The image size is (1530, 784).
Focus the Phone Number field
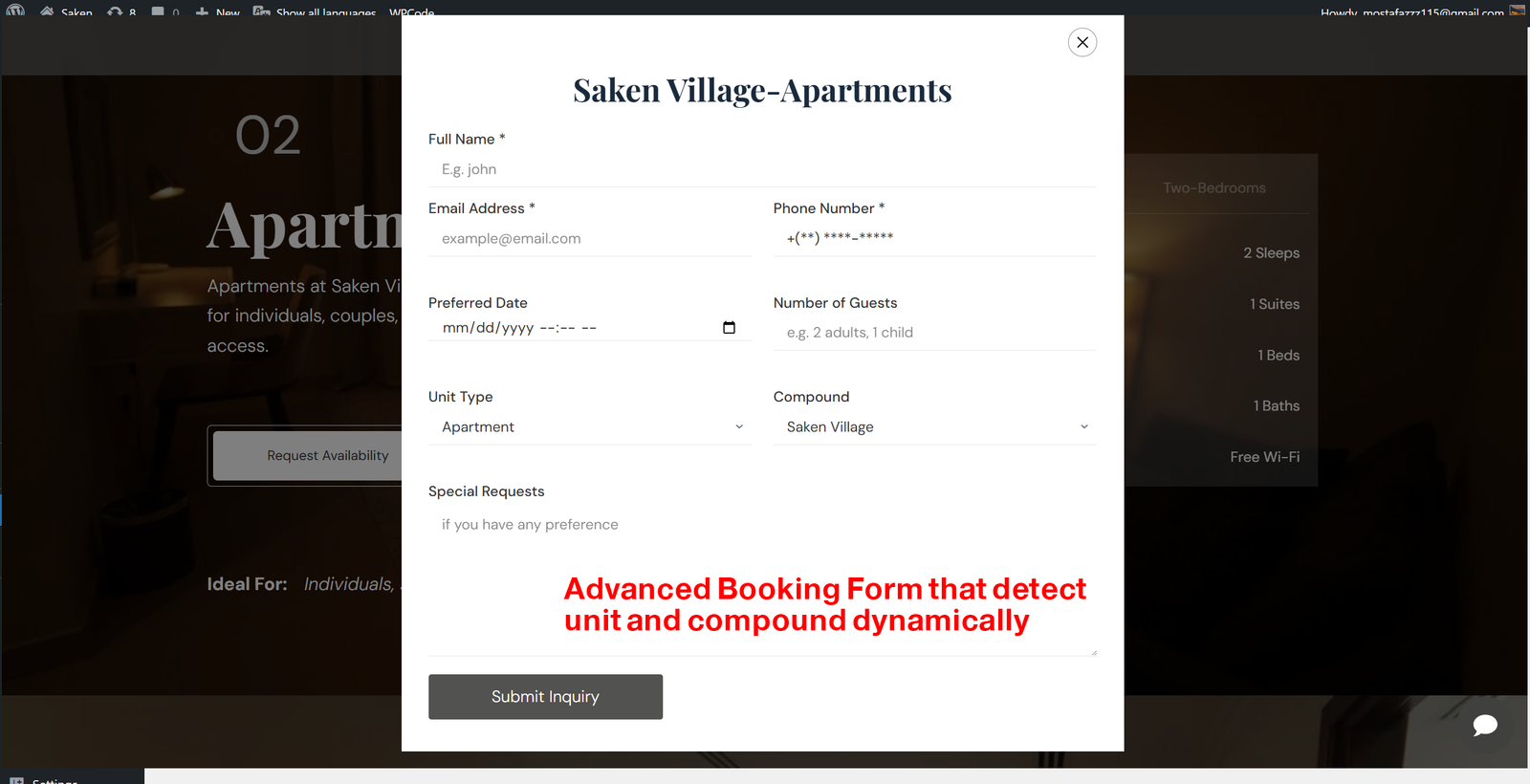point(934,238)
